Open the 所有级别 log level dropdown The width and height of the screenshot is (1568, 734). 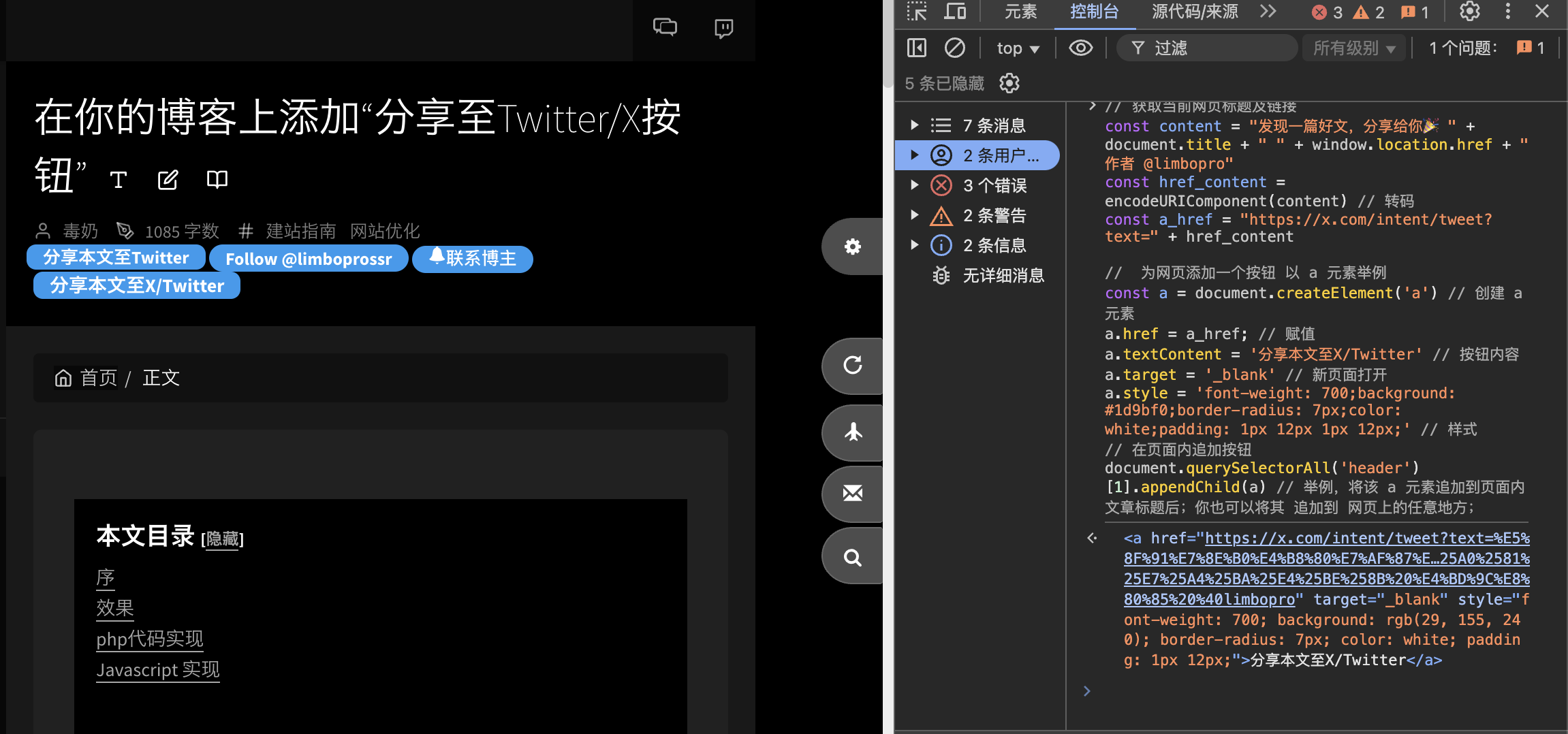(1353, 48)
